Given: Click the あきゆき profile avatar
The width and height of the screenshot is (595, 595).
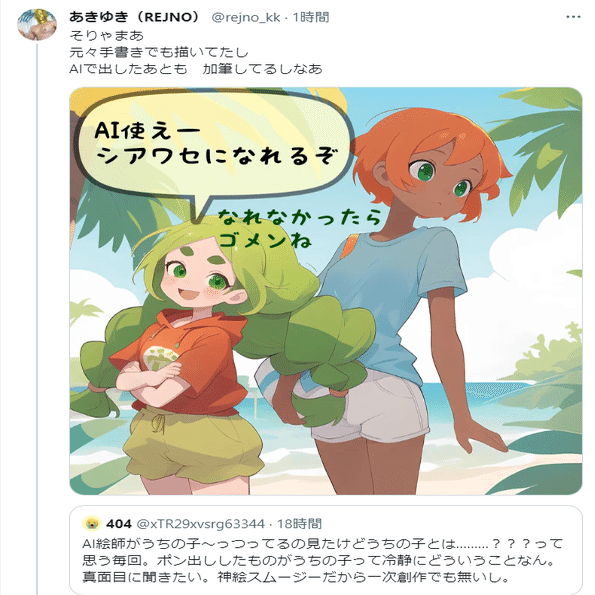Looking at the screenshot, I should point(37,25).
